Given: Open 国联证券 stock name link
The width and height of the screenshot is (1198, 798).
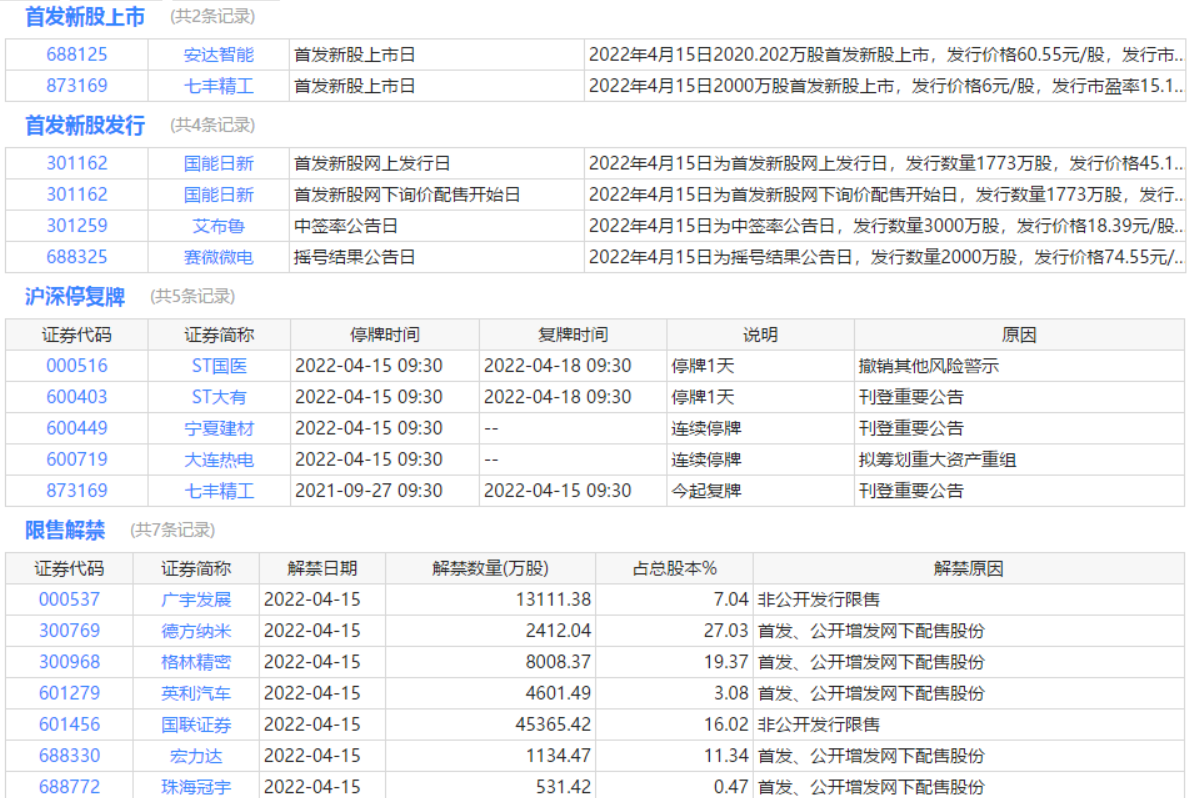Looking at the screenshot, I should [x=196, y=725].
